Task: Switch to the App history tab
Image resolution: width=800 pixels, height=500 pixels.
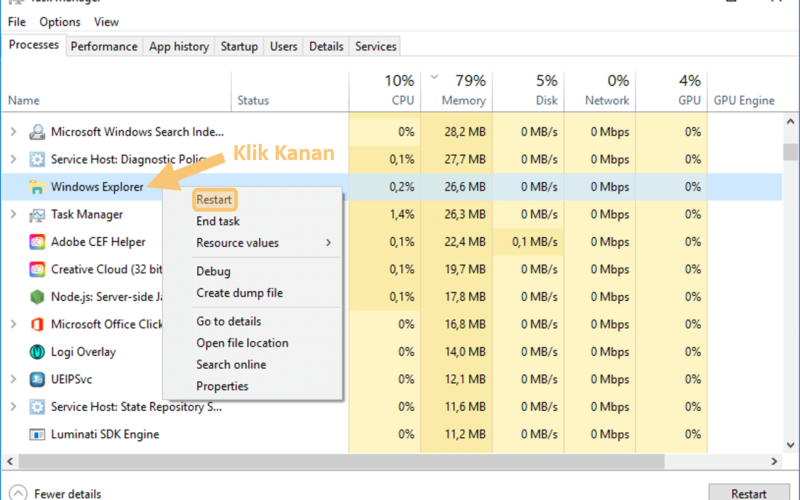Action: (x=179, y=46)
